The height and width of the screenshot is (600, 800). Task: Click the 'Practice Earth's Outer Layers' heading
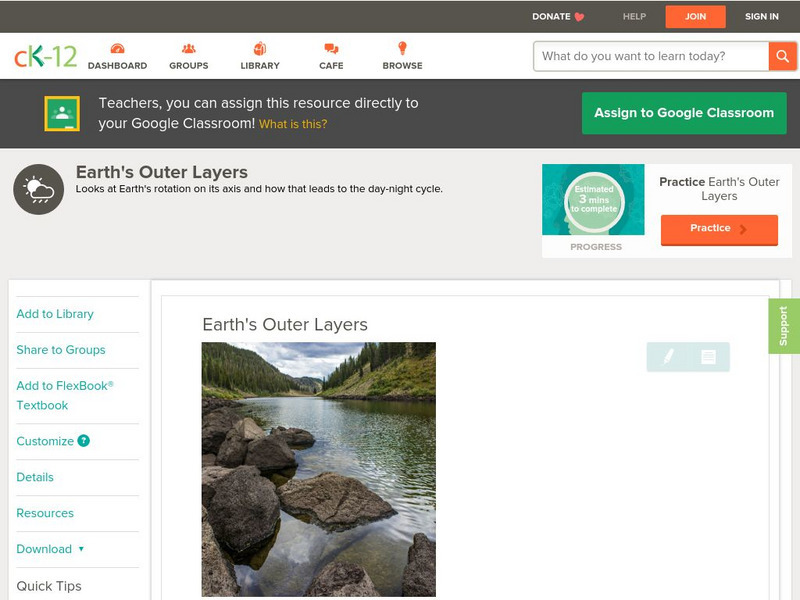[x=719, y=189]
